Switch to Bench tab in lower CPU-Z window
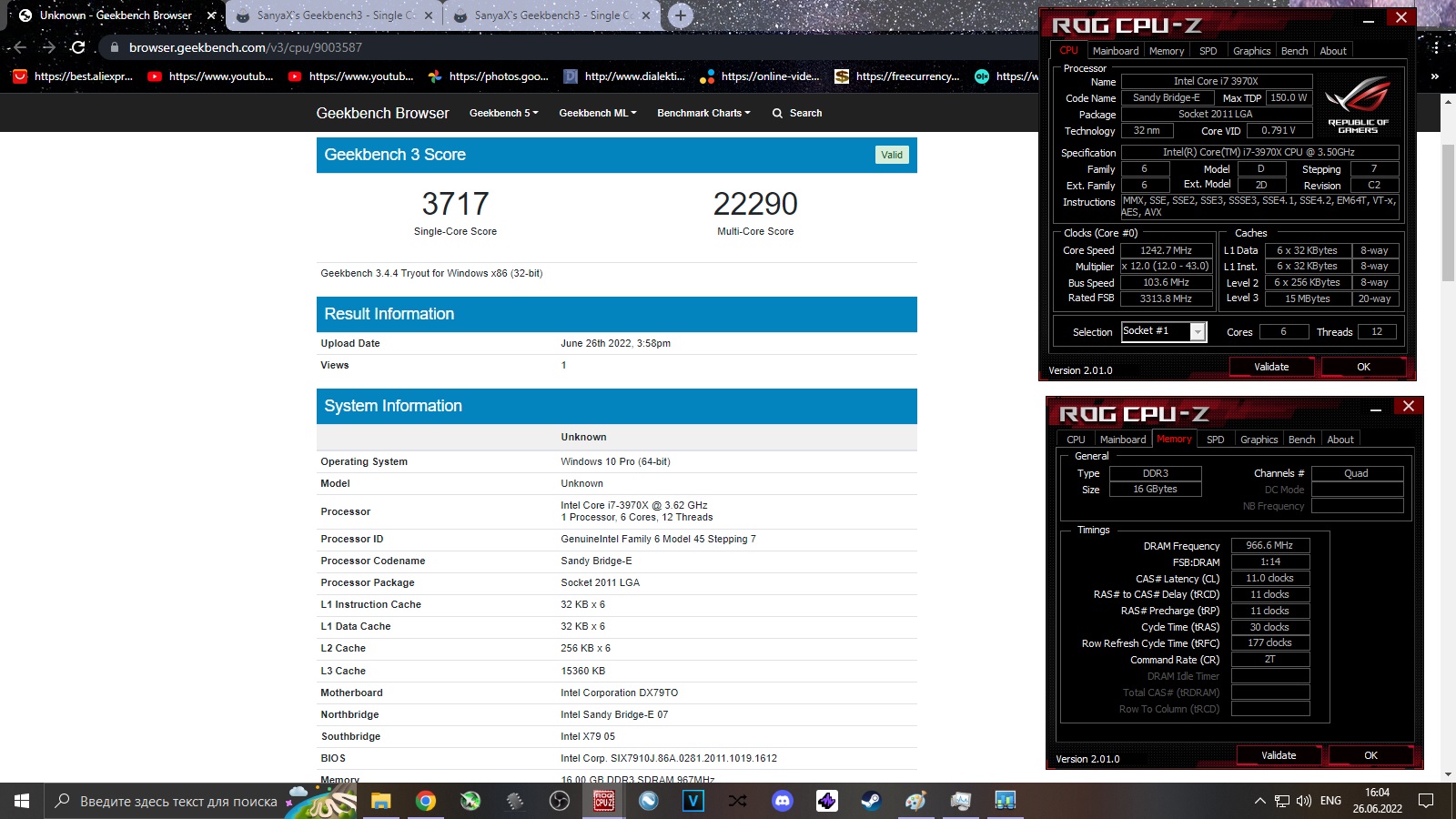1456x819 pixels. click(1301, 440)
